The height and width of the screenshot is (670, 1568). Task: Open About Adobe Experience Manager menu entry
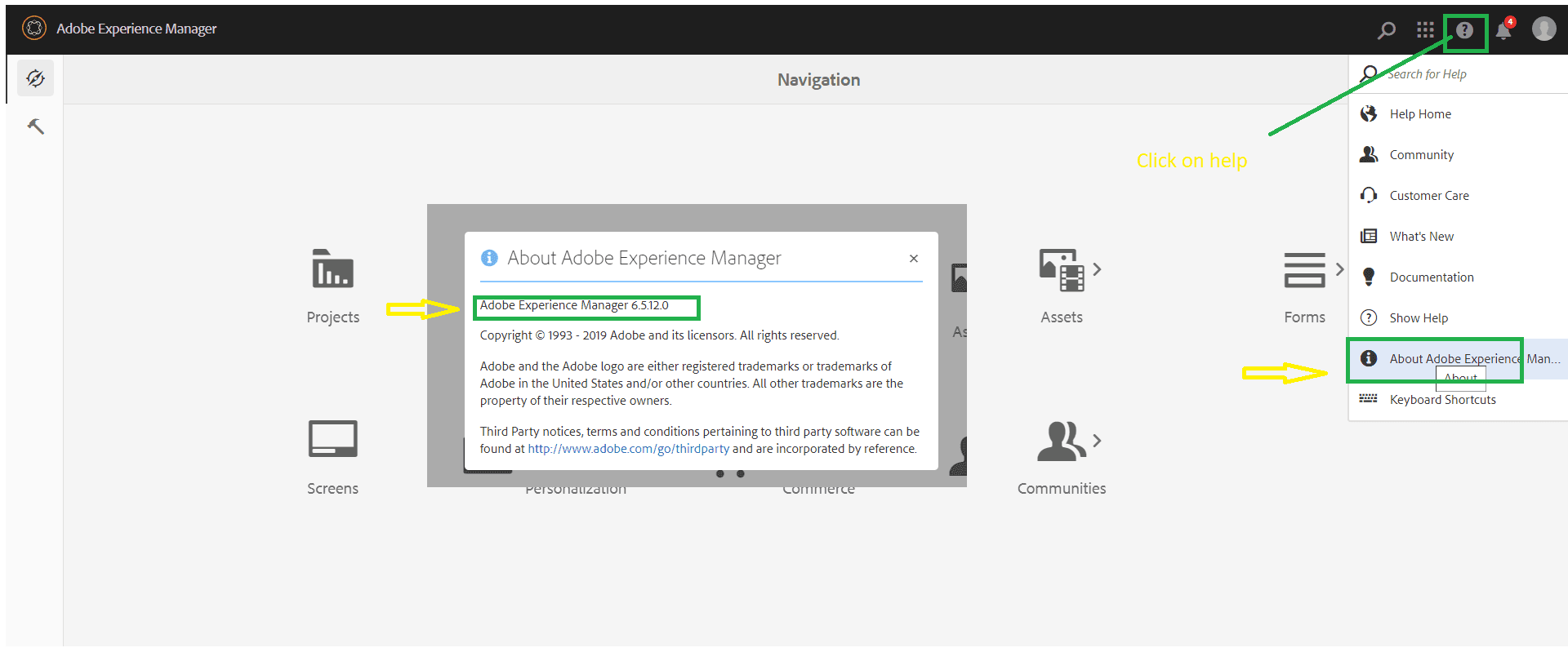click(x=1458, y=359)
